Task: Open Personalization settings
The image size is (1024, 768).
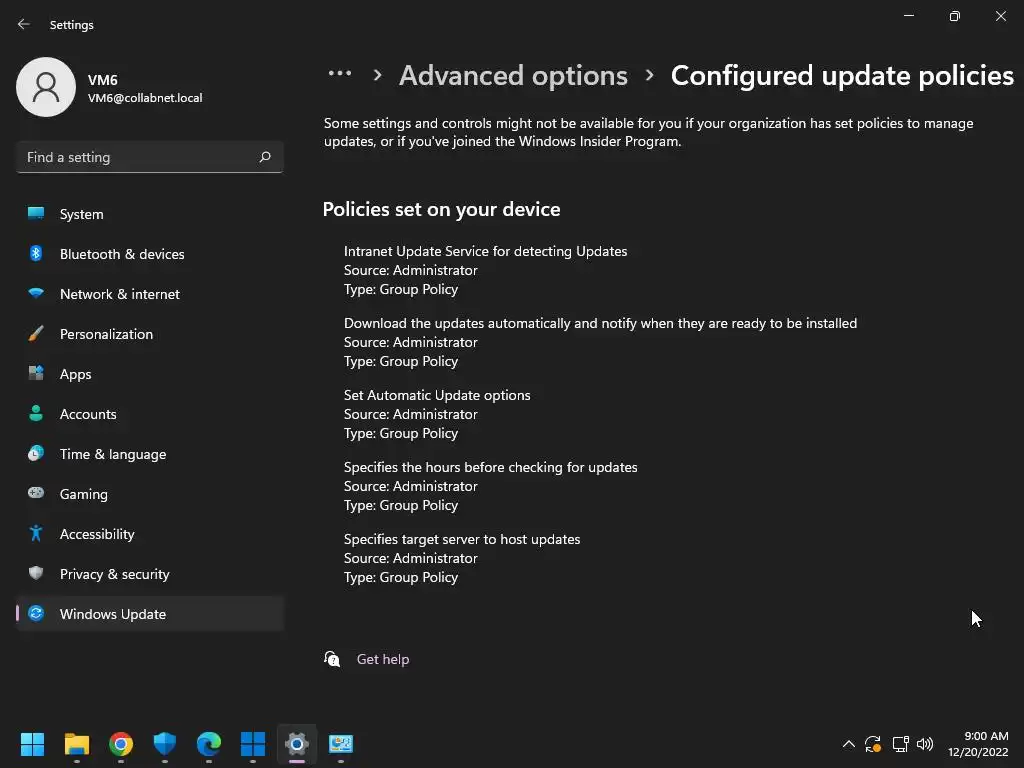Action: (106, 334)
